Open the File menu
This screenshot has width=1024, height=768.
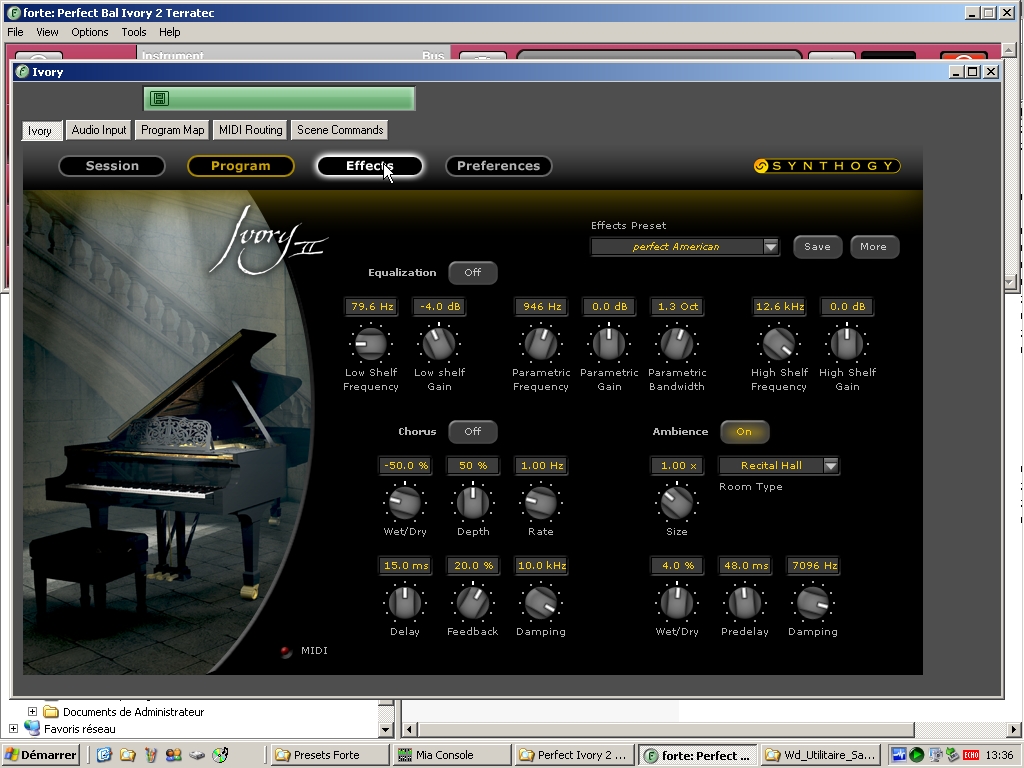click(15, 32)
